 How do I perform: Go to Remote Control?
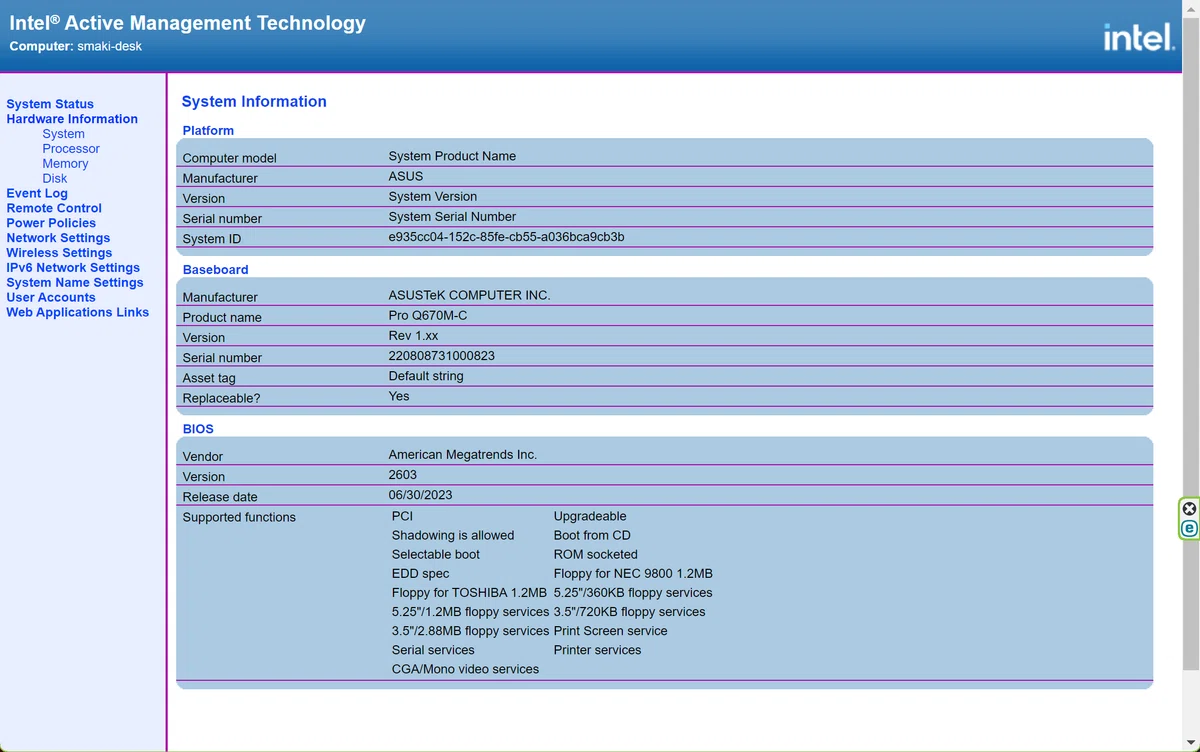54,208
